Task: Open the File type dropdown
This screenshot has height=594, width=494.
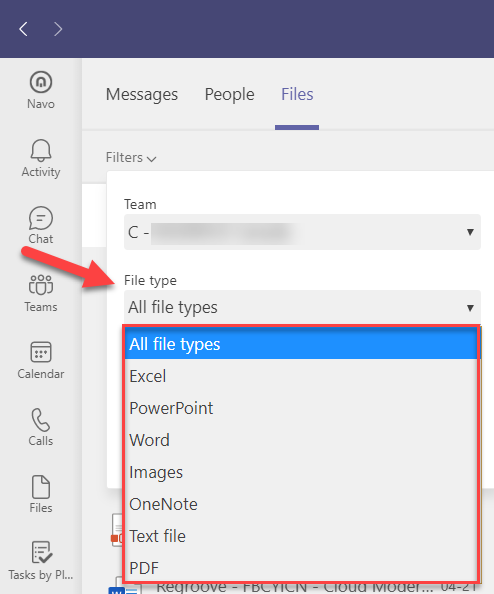Action: pyautogui.click(x=302, y=307)
